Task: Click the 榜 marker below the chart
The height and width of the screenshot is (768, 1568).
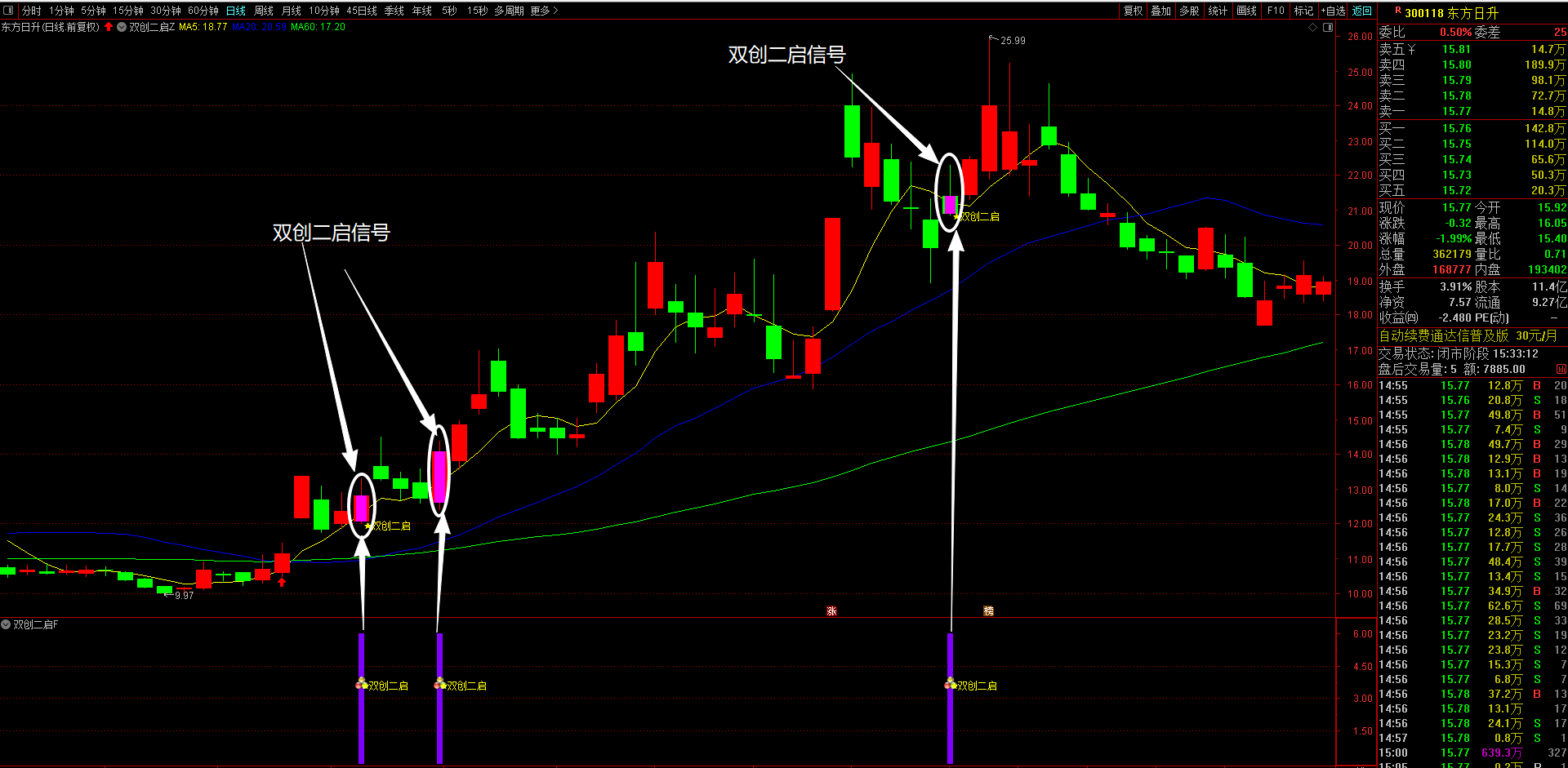Action: click(988, 610)
